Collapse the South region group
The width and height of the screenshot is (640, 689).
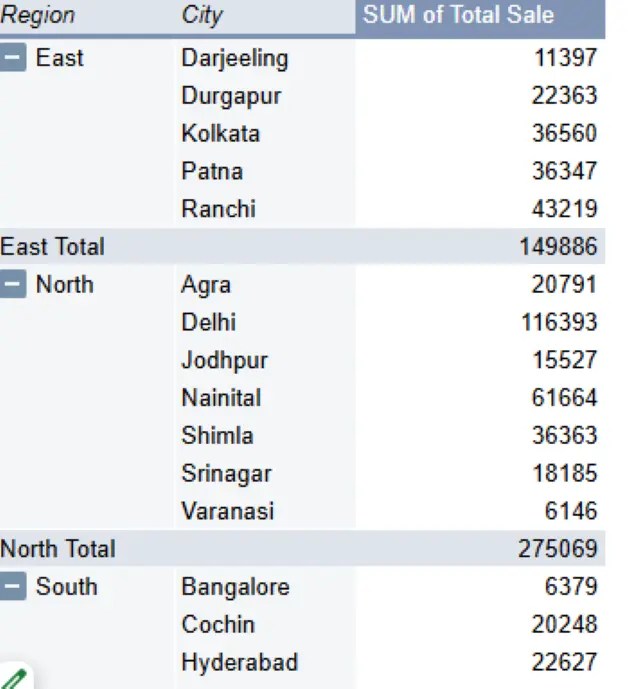click(13, 586)
